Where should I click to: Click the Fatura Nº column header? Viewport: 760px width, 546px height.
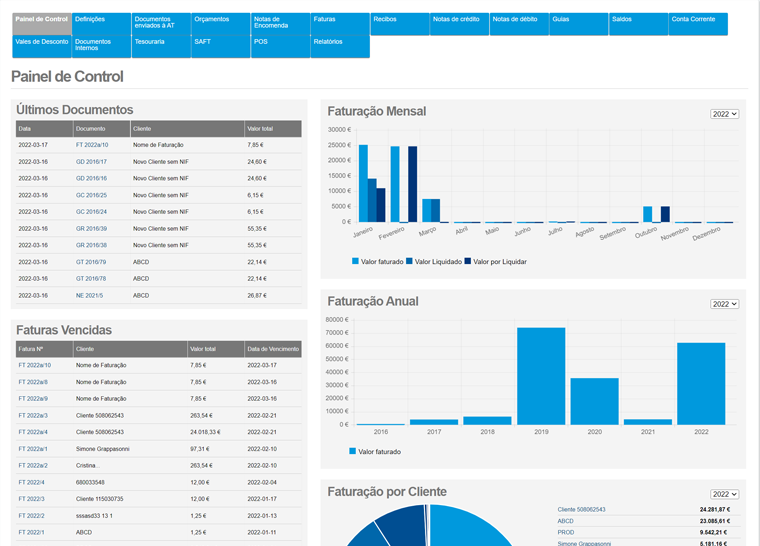pyautogui.click(x=44, y=349)
